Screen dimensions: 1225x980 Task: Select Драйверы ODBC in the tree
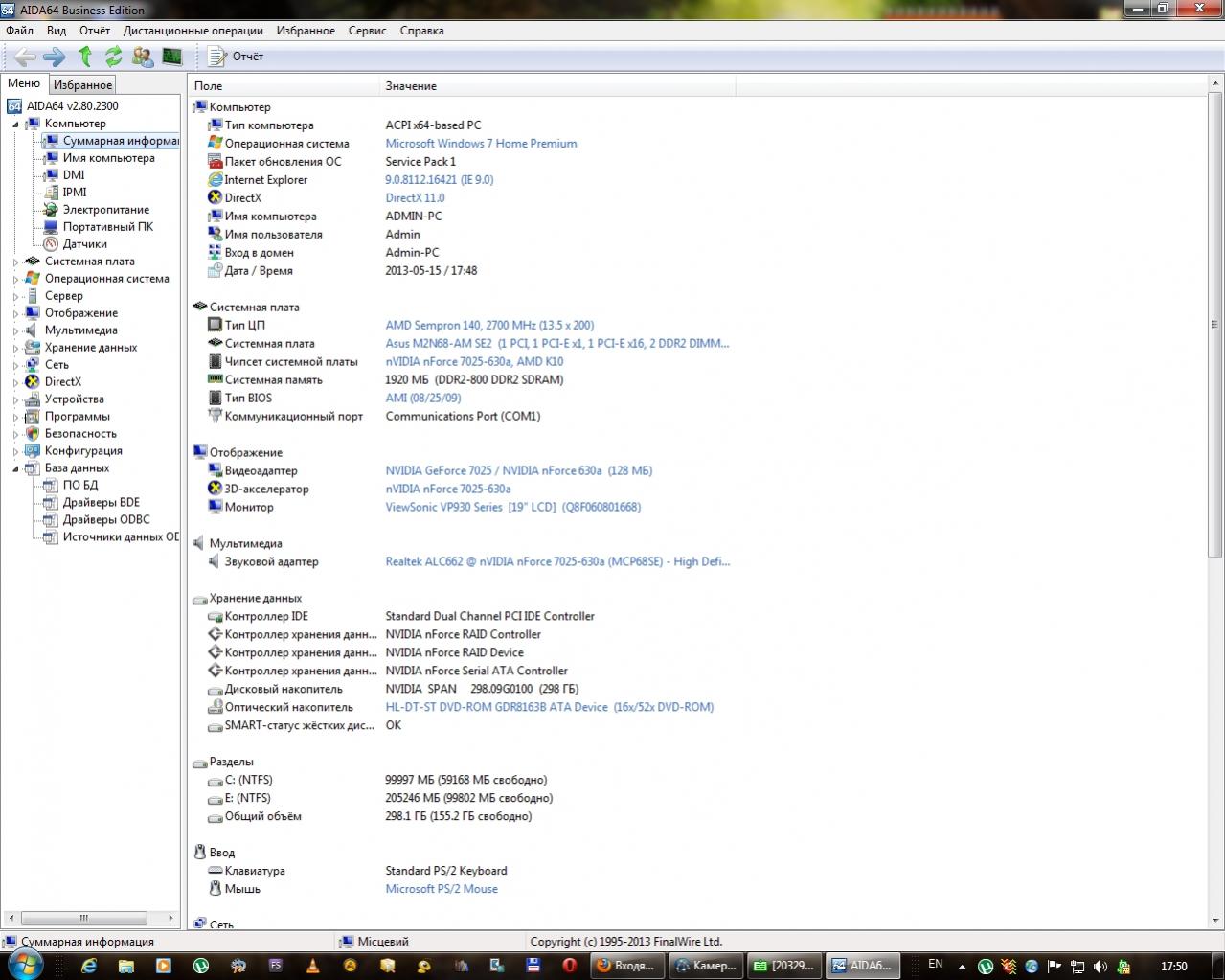point(98,520)
